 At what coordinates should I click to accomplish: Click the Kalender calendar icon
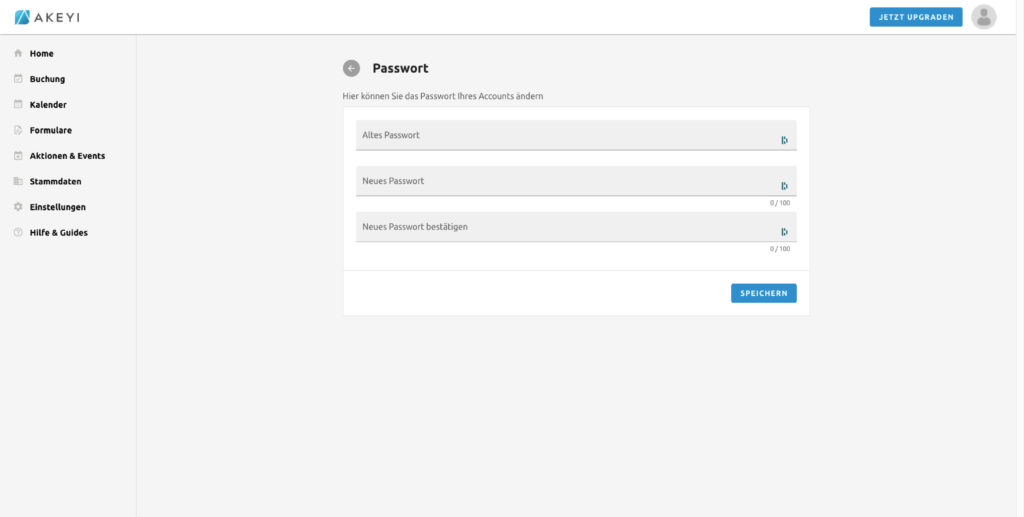pyautogui.click(x=18, y=104)
